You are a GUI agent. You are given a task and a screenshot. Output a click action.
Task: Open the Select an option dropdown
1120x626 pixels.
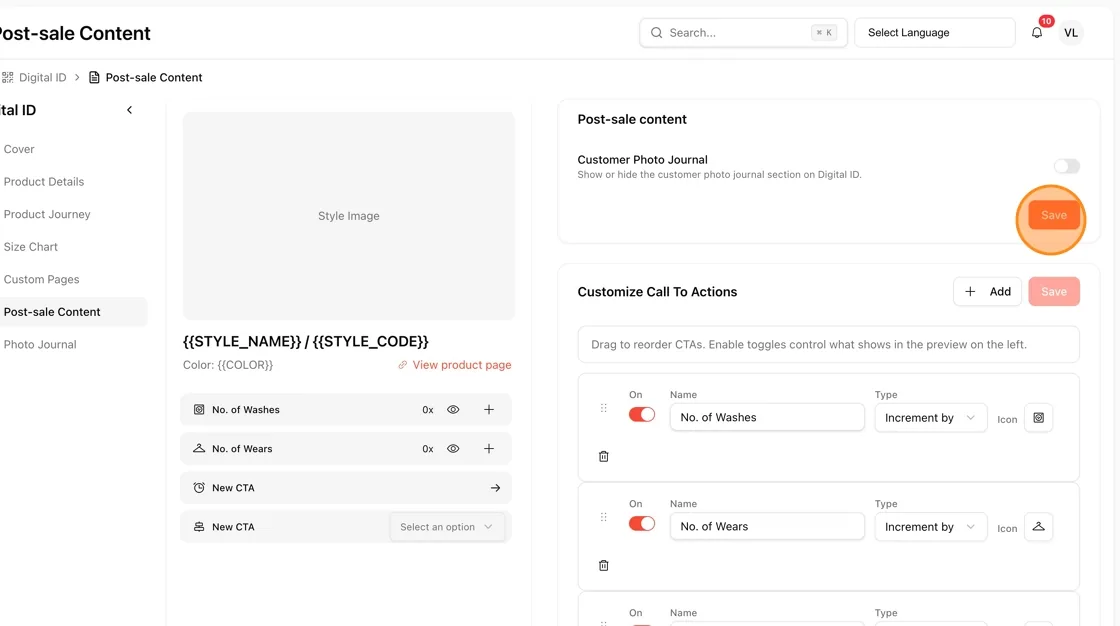point(446,527)
